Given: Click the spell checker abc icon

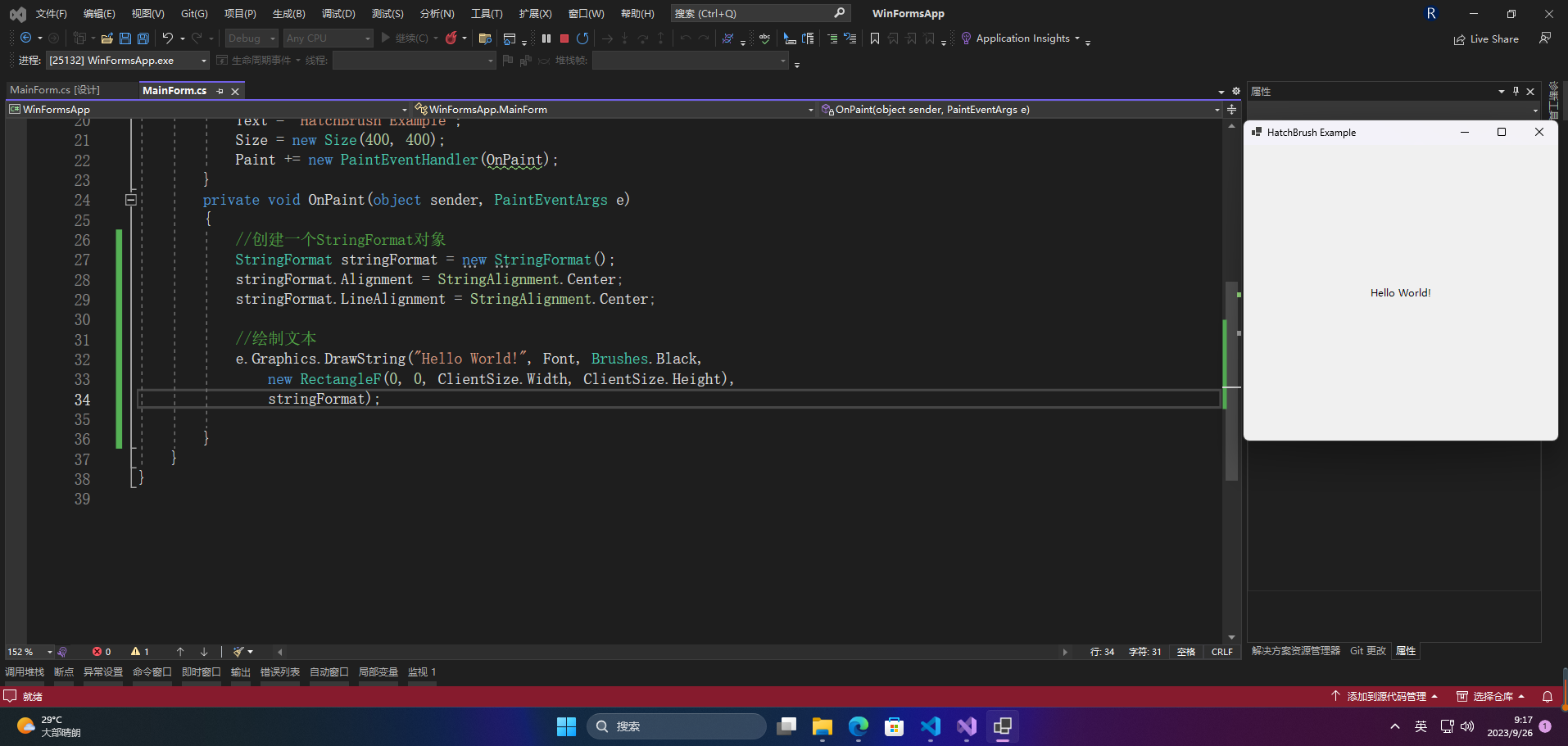Looking at the screenshot, I should (x=764, y=38).
